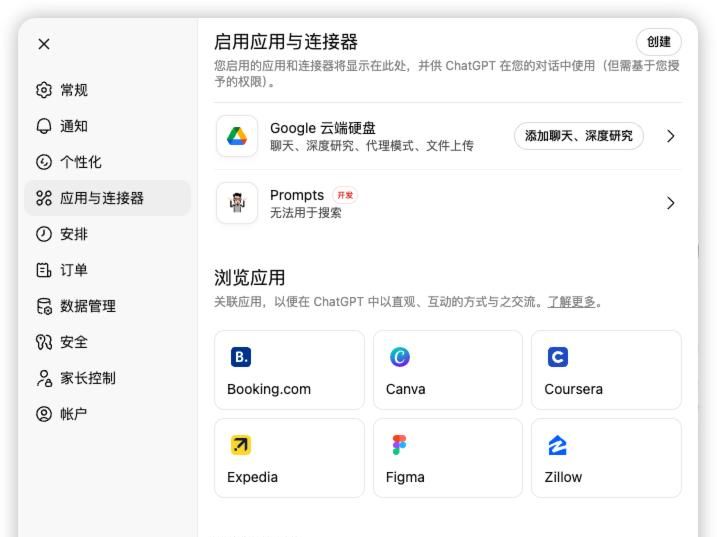This screenshot has height=537, width=717.
Task: Click the 订单 list icon
Action: click(44, 270)
